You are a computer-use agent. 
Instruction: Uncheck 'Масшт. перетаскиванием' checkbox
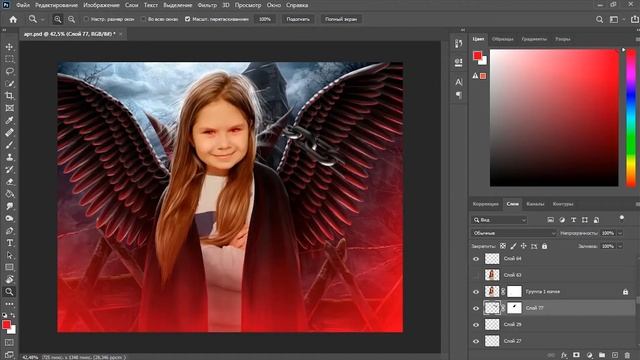[187, 19]
